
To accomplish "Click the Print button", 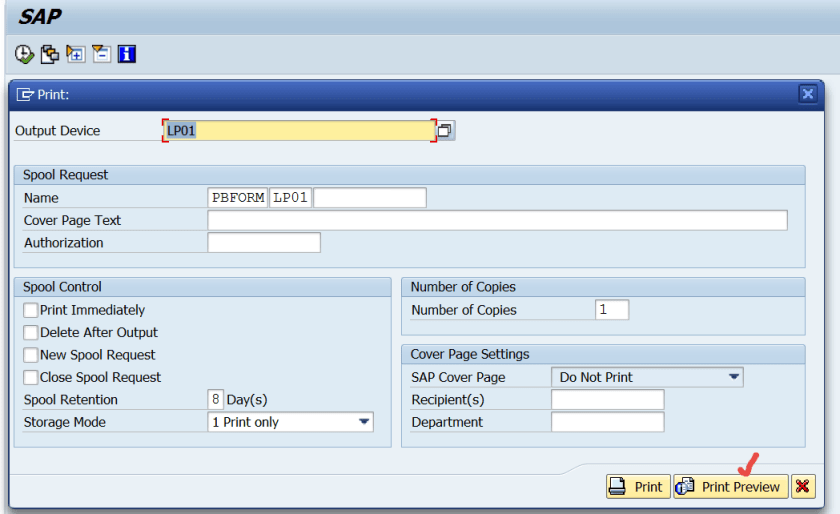I will (x=638, y=486).
